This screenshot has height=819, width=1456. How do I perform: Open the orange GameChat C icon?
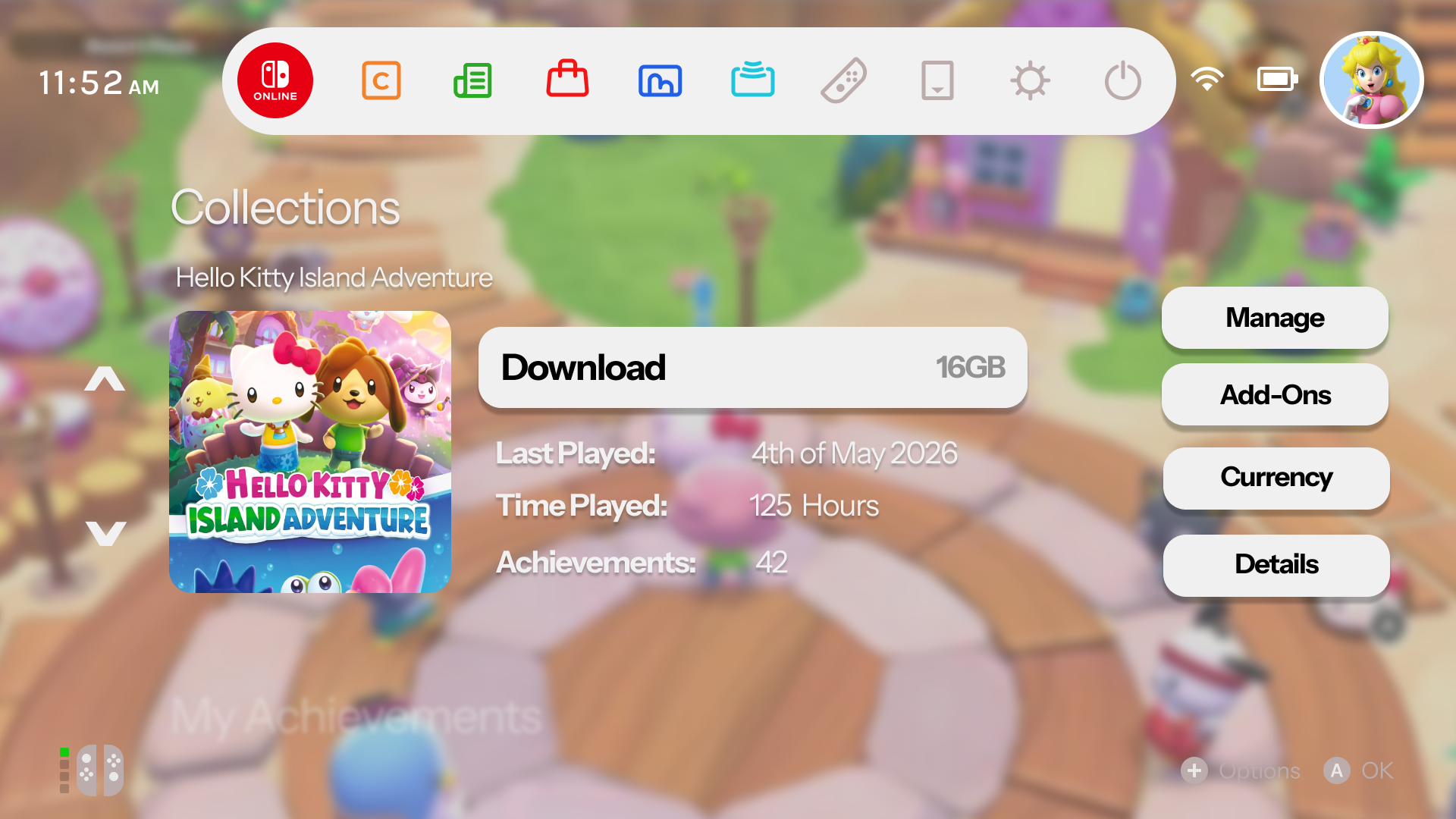(381, 80)
